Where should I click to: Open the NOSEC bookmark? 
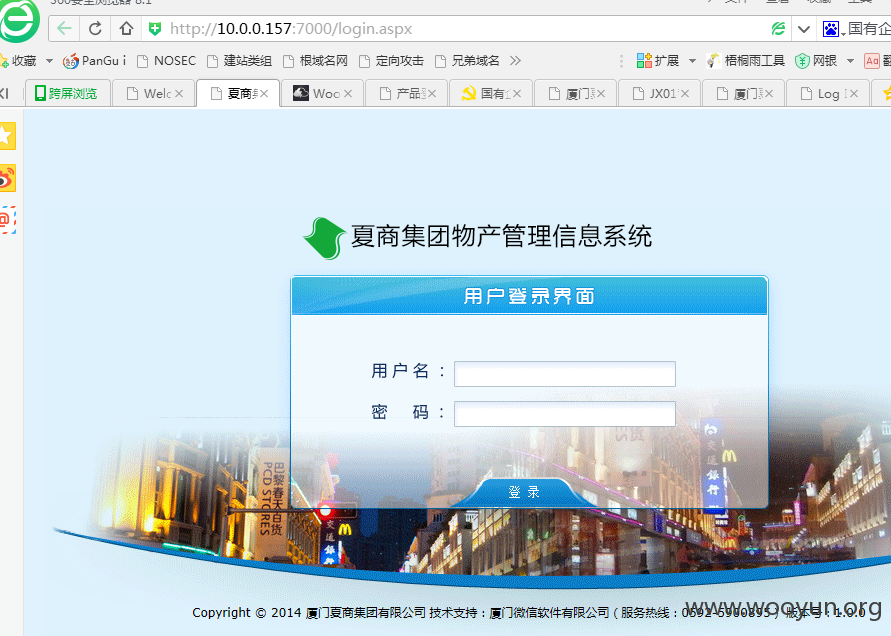(167, 61)
